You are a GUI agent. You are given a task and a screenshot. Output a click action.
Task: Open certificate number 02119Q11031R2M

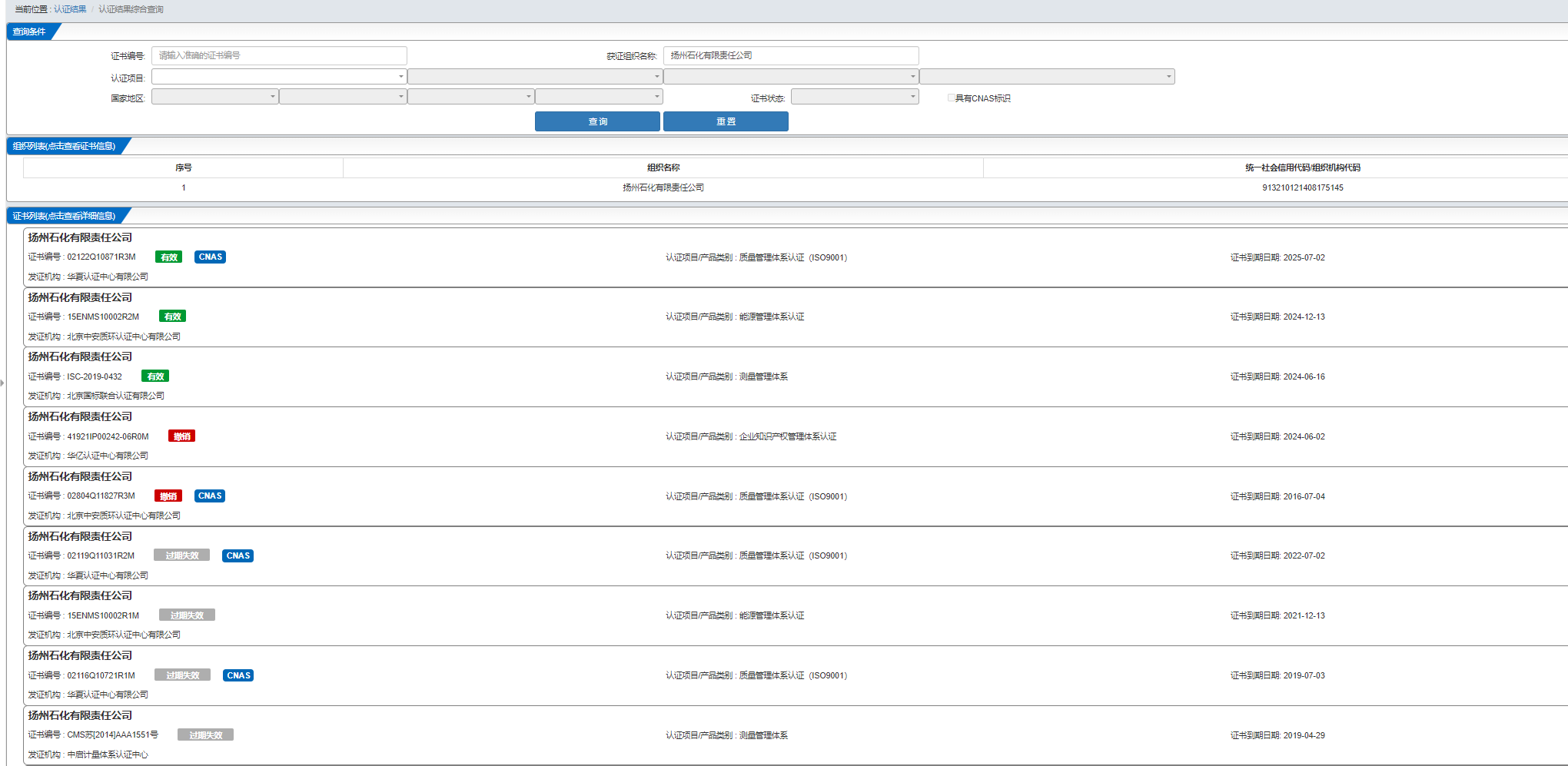[x=101, y=555]
